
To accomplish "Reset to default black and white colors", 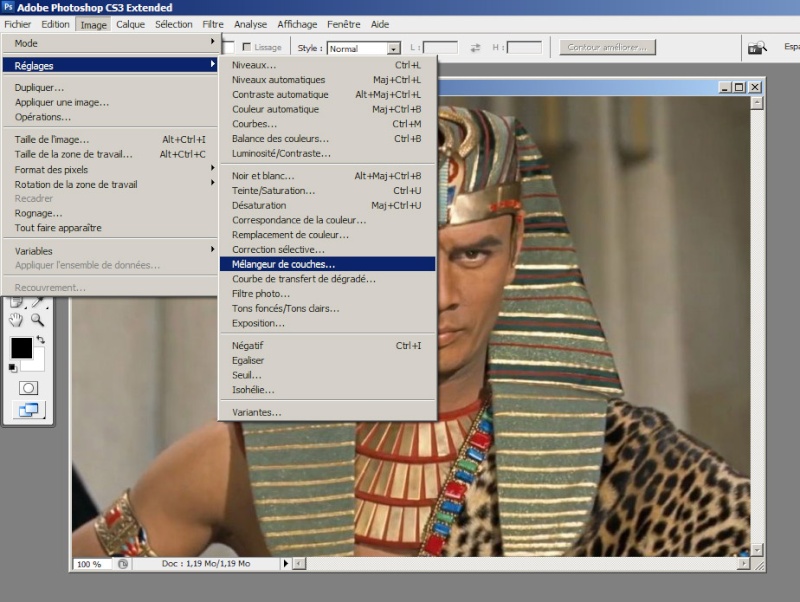I will coord(13,368).
